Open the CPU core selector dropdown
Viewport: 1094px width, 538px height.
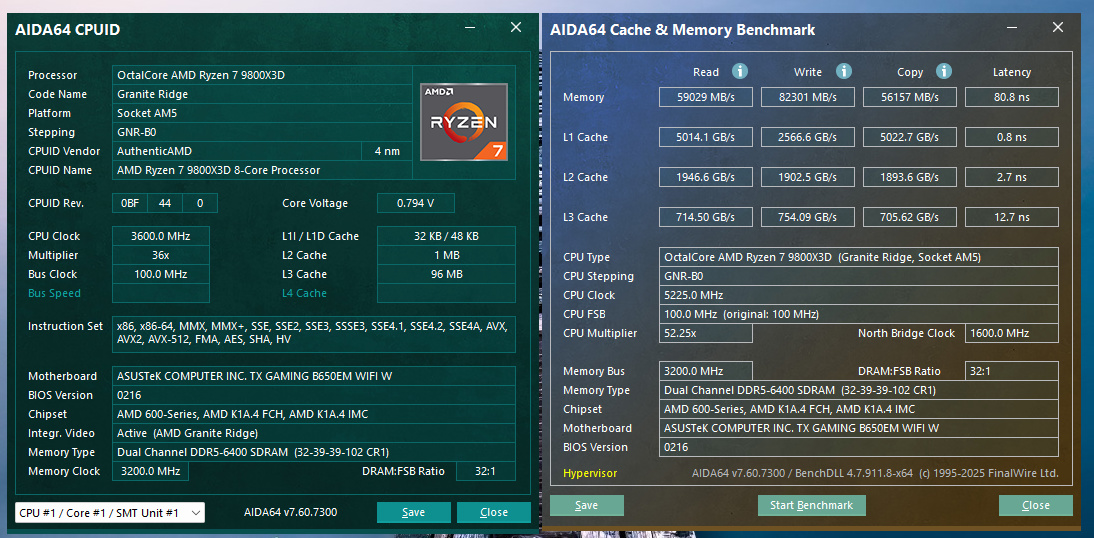pyautogui.click(x=110, y=513)
